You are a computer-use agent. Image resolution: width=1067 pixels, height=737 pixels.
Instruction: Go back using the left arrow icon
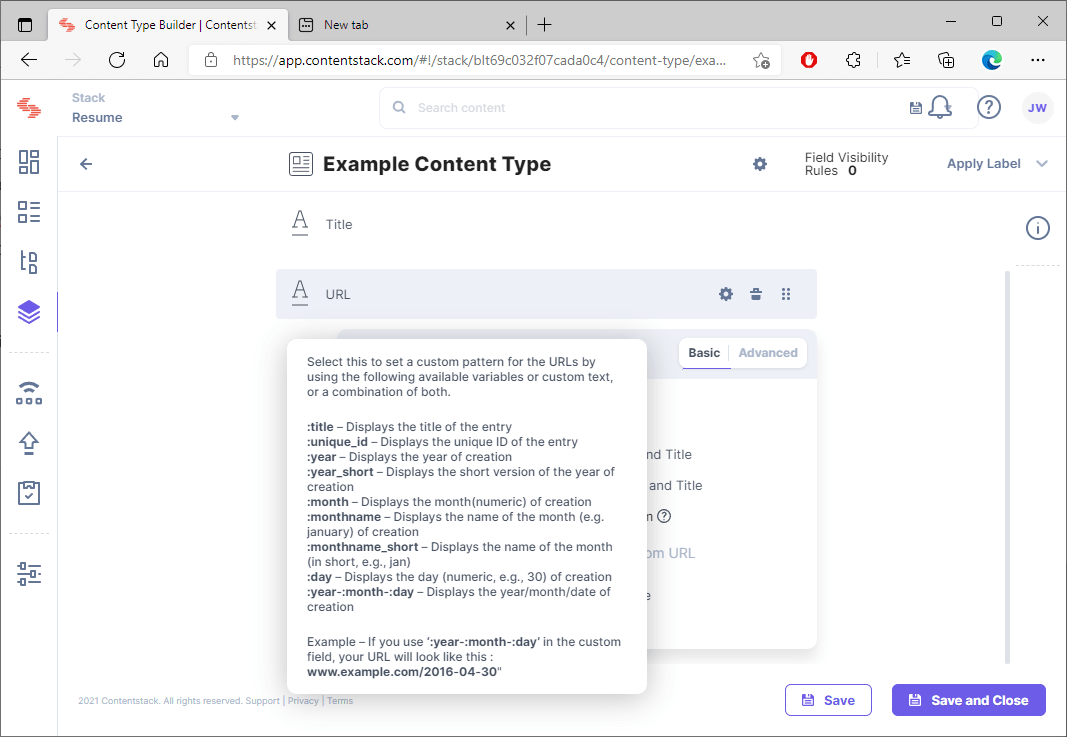86,164
